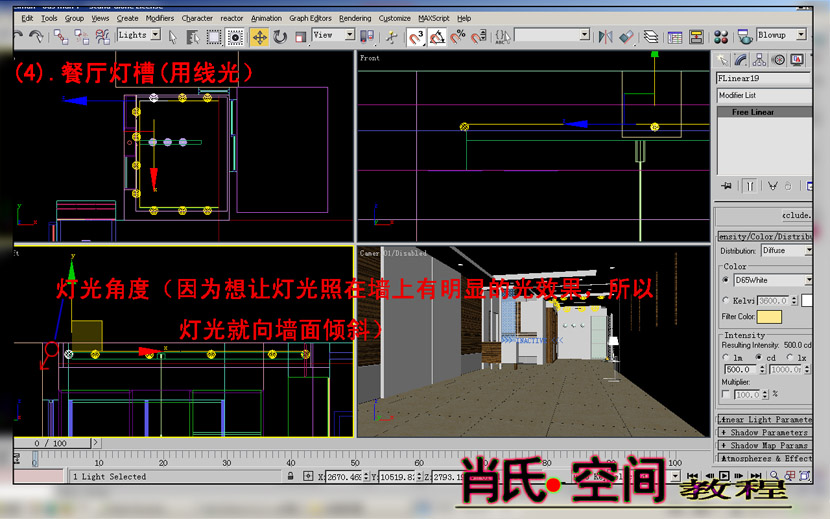Click the Select and Rotate tool
This screenshot has height=519, width=830.
(280, 37)
